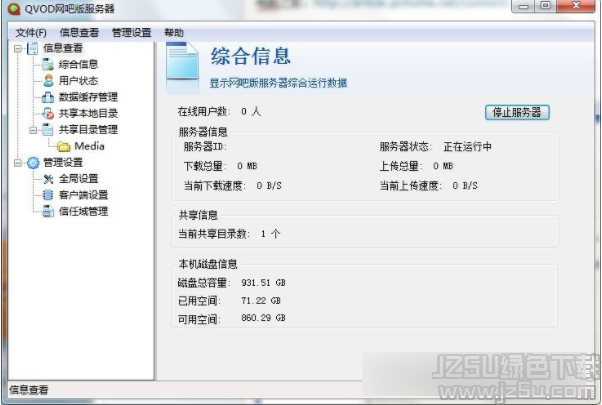The height and width of the screenshot is (405, 602).
Task: Click the 客户端设置 icon
Action: pos(48,195)
